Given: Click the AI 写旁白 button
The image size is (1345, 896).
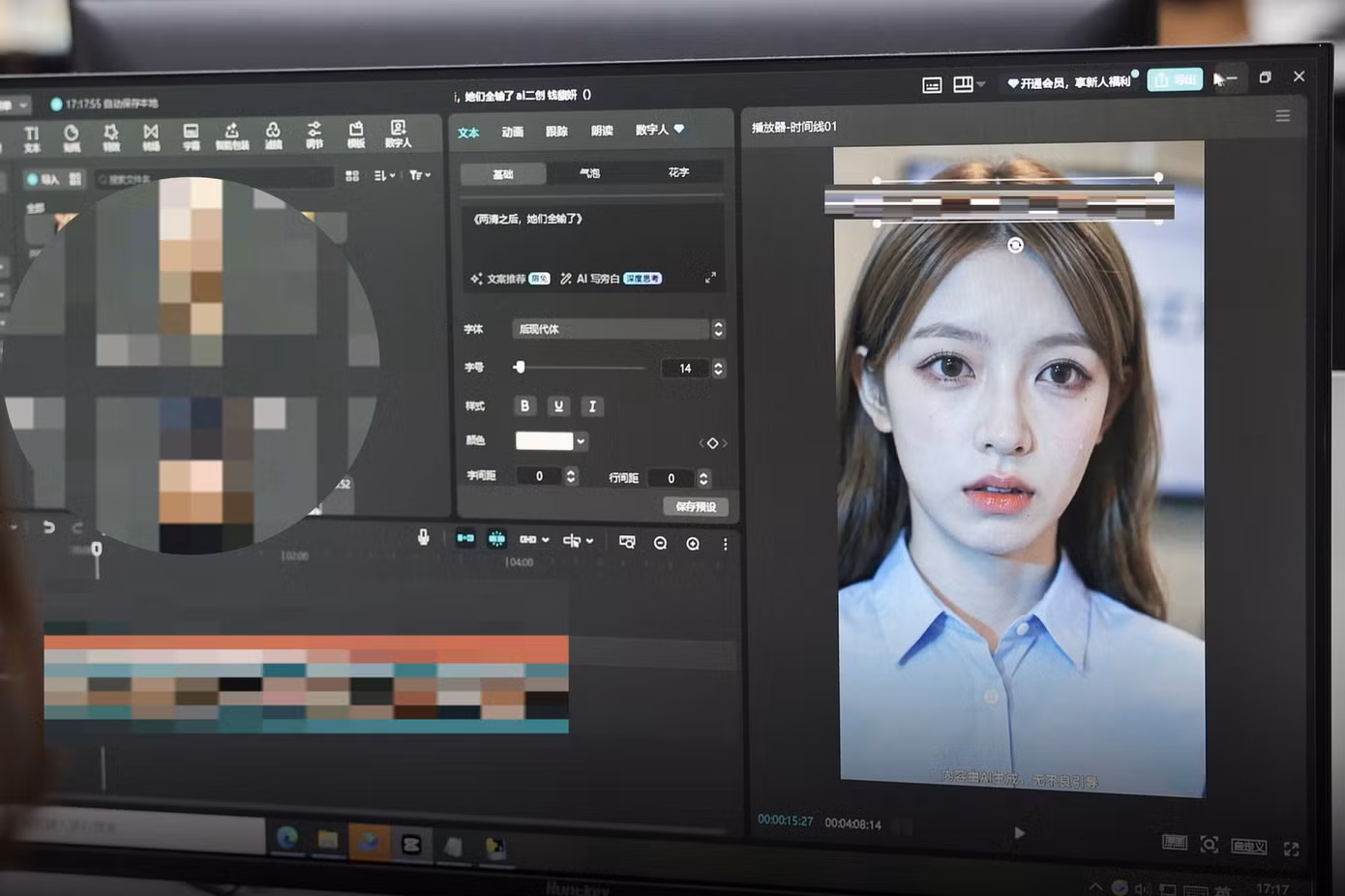Looking at the screenshot, I should 611,279.
